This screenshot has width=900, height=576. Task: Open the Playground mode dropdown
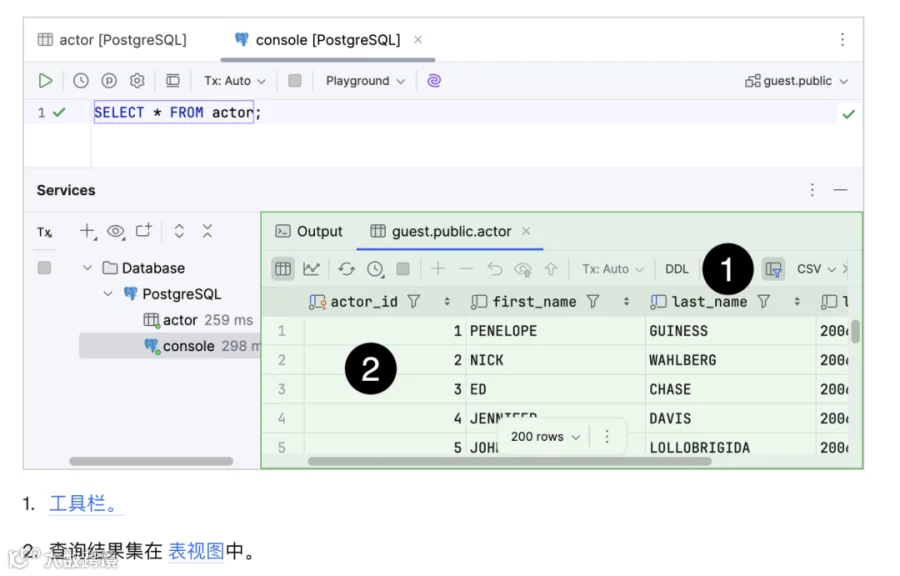[x=366, y=81]
